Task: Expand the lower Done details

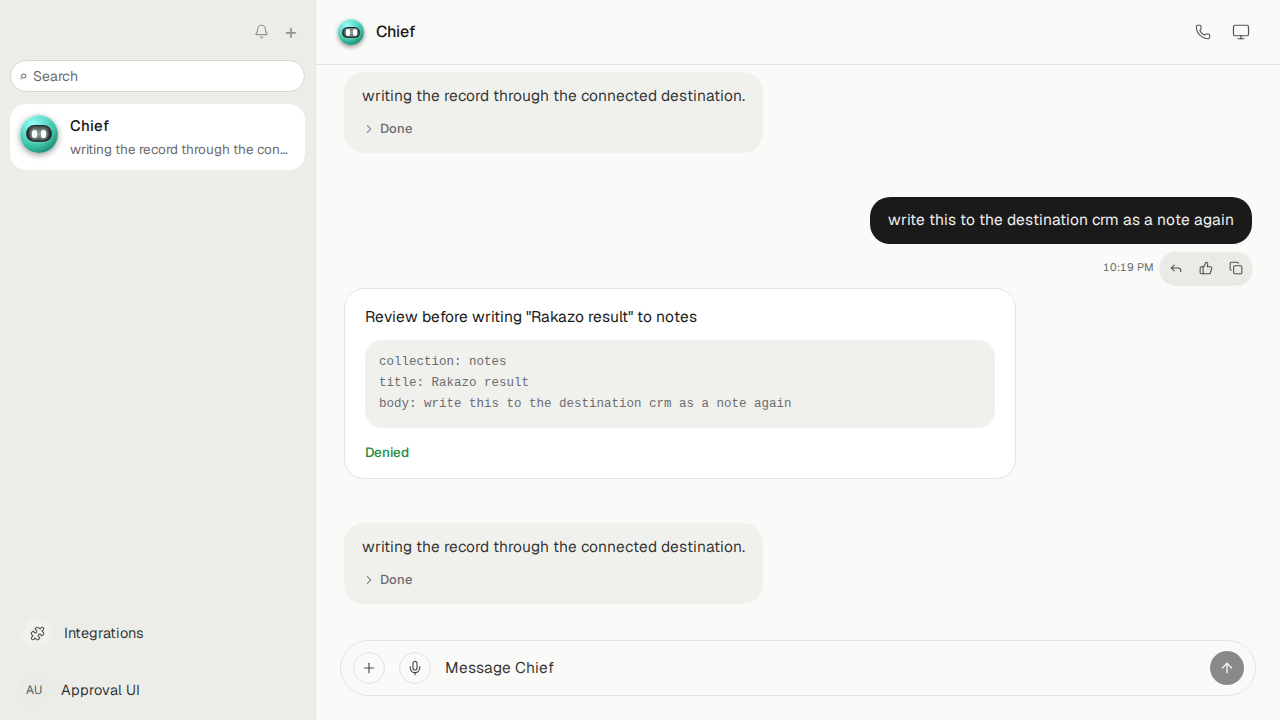Action: pyautogui.click(x=389, y=580)
